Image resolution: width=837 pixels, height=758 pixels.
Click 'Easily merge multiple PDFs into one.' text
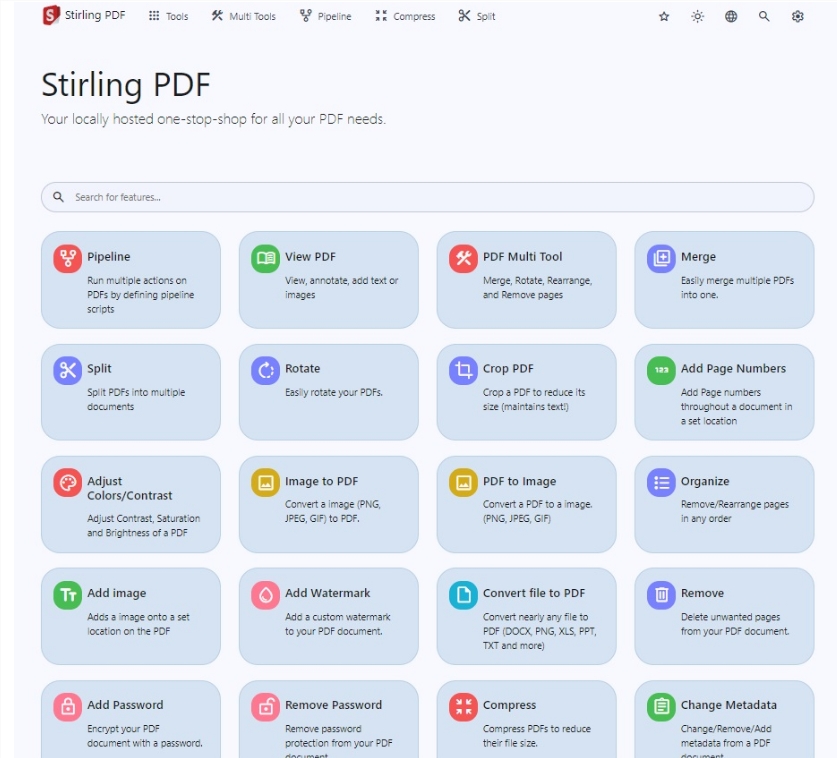tap(737, 287)
